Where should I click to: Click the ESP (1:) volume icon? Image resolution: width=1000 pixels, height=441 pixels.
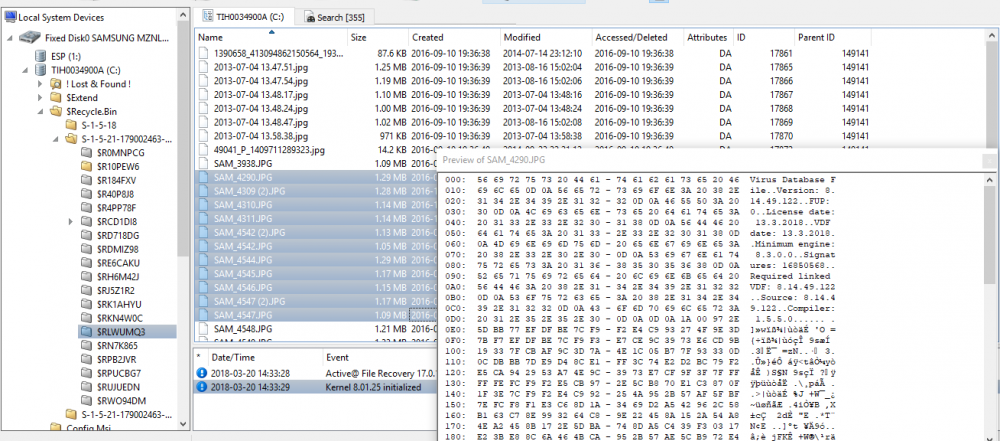(x=41, y=56)
